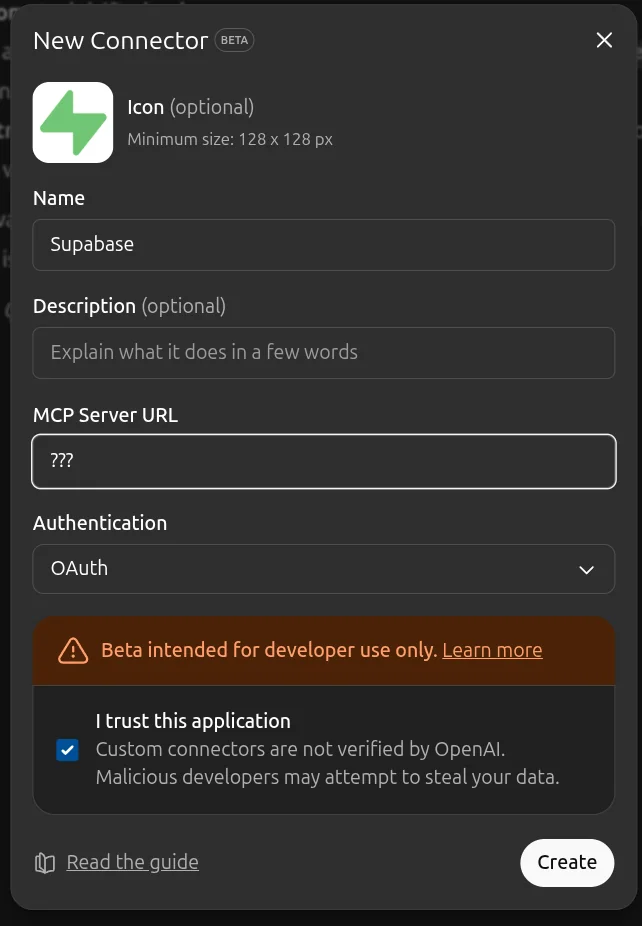The width and height of the screenshot is (642, 926).
Task: Toggle the 'I trust this application' checkbox
Action: pos(67,750)
